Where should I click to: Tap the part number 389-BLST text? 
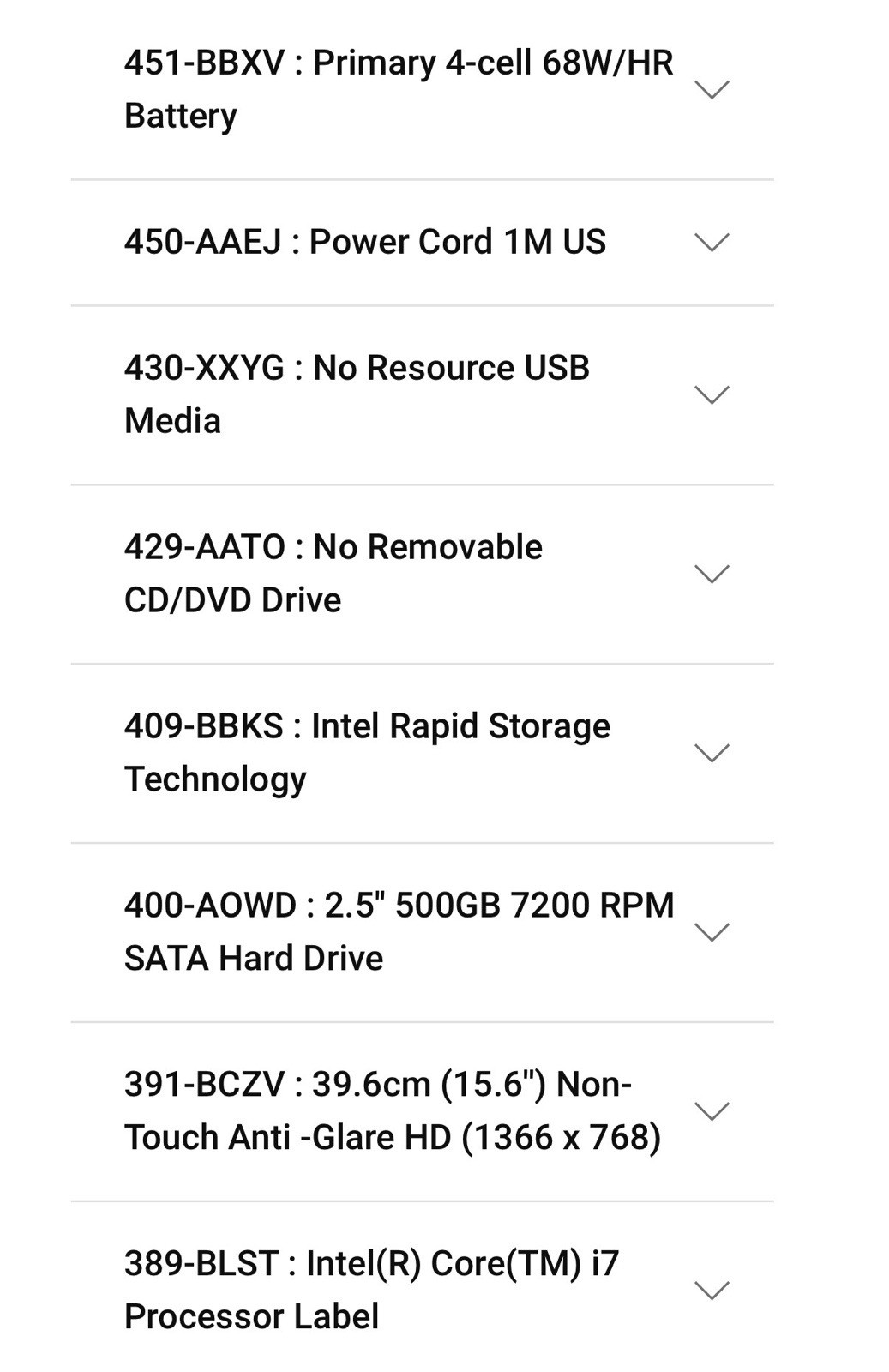coord(201,1264)
